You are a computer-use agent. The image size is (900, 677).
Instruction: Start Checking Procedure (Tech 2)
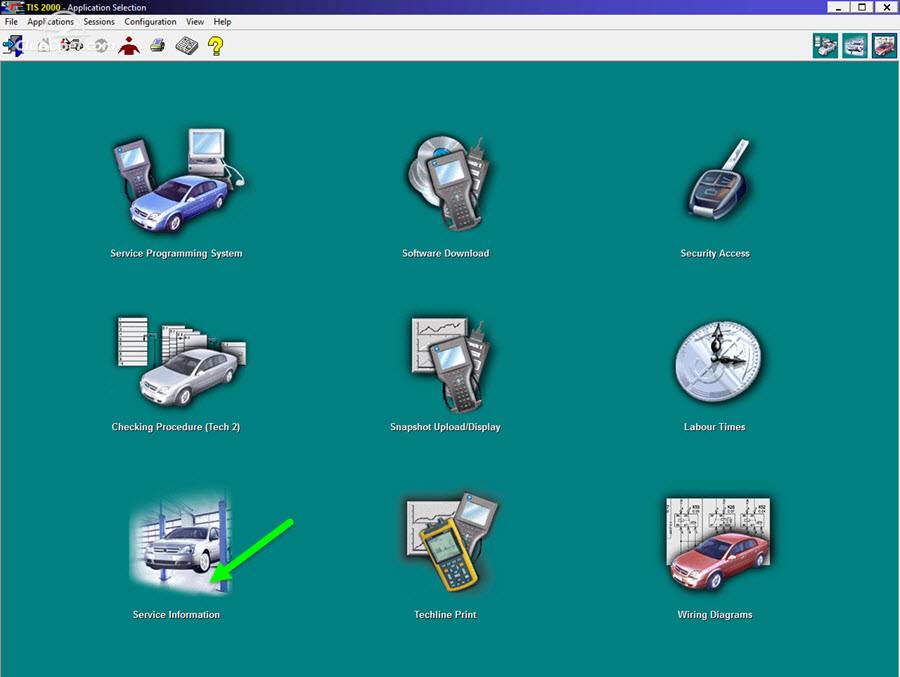(182, 362)
